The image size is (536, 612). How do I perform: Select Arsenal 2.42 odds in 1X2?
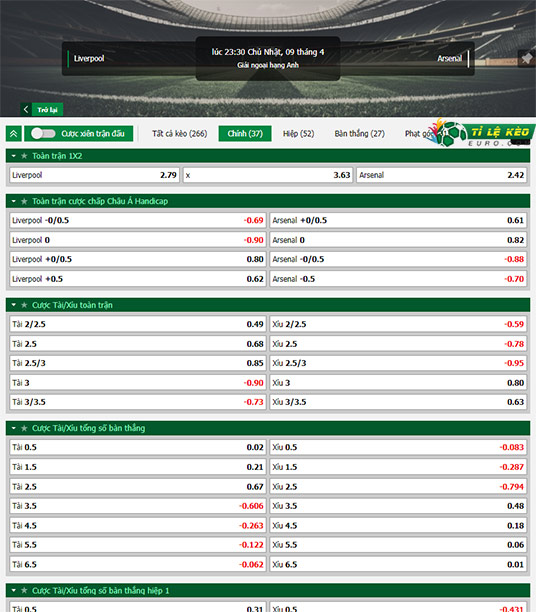click(442, 175)
